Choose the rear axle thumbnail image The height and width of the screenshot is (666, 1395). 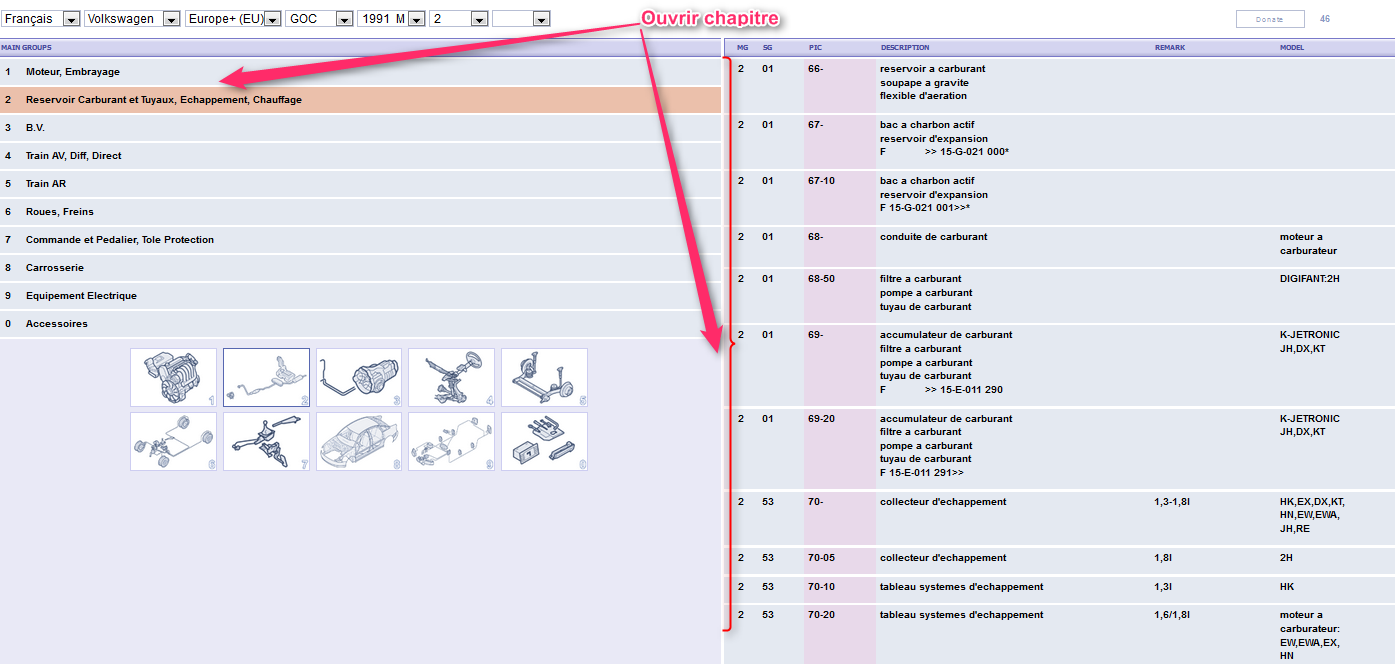(544, 377)
